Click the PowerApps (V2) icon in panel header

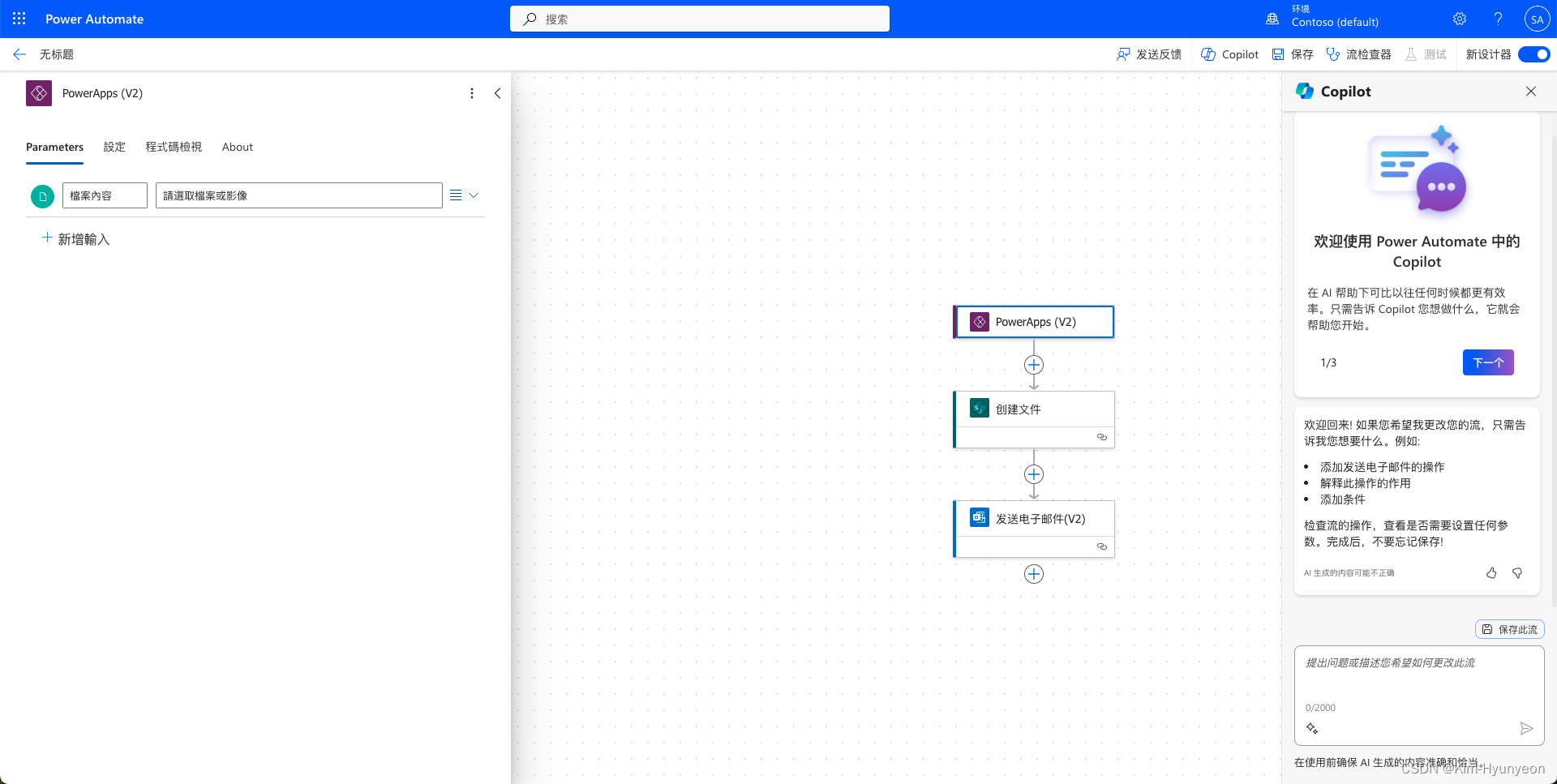(39, 93)
